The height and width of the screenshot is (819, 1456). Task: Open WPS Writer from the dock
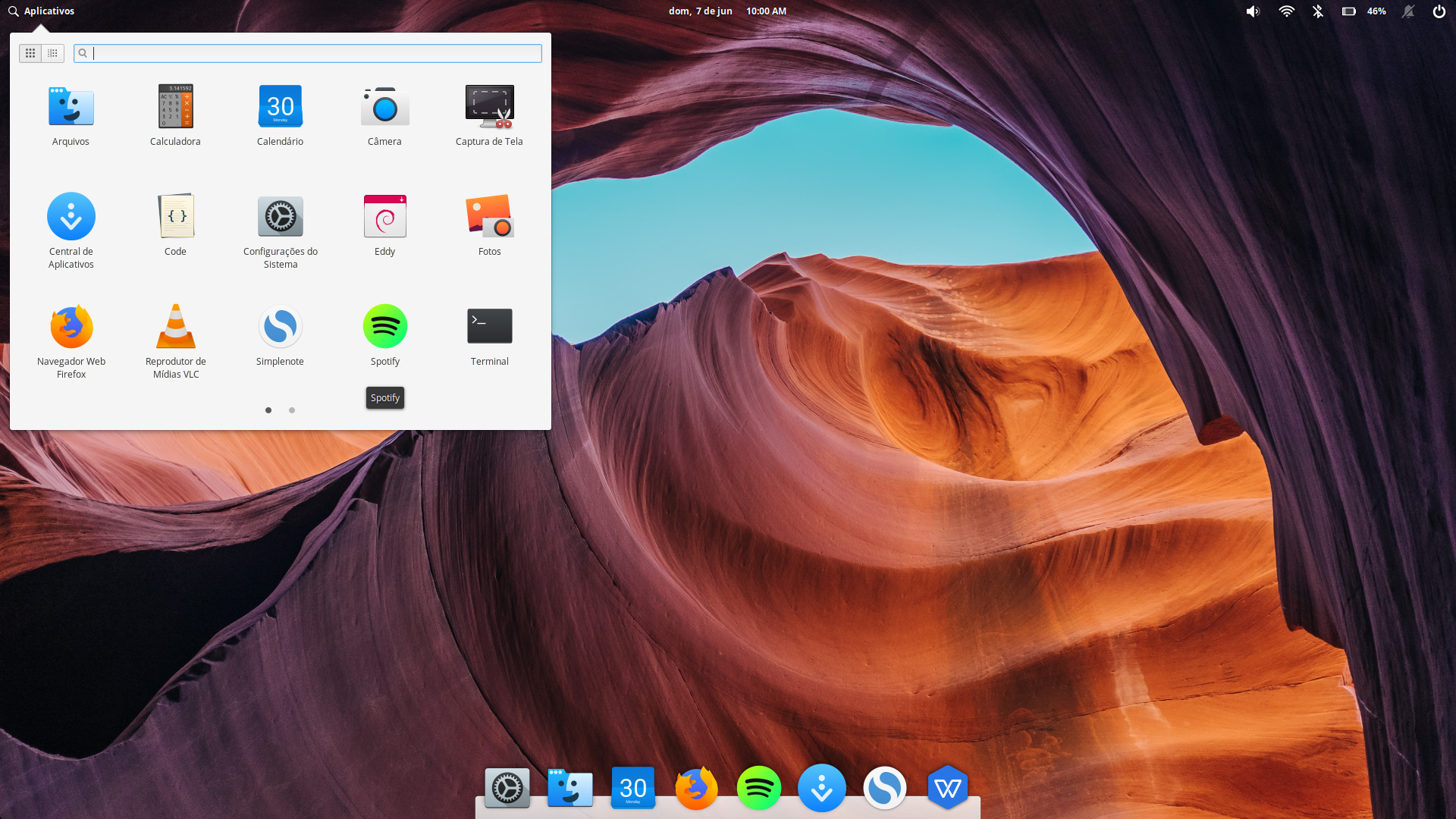coord(947,789)
